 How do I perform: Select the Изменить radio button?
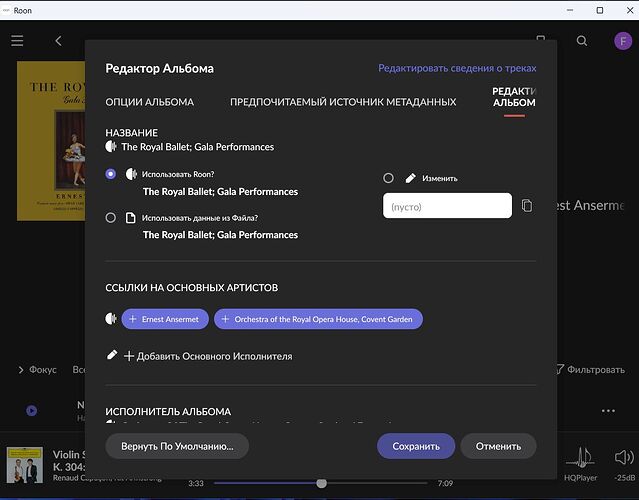388,178
